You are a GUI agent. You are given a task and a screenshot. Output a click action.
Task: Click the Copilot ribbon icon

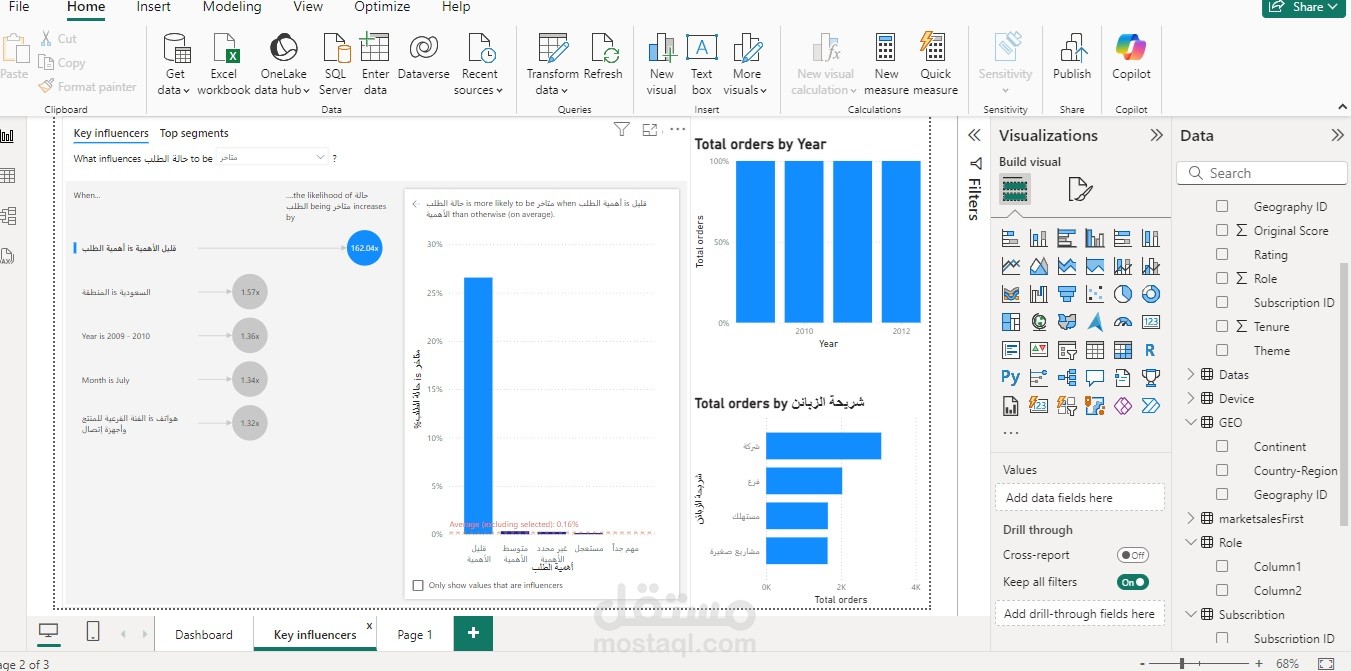[1131, 57]
